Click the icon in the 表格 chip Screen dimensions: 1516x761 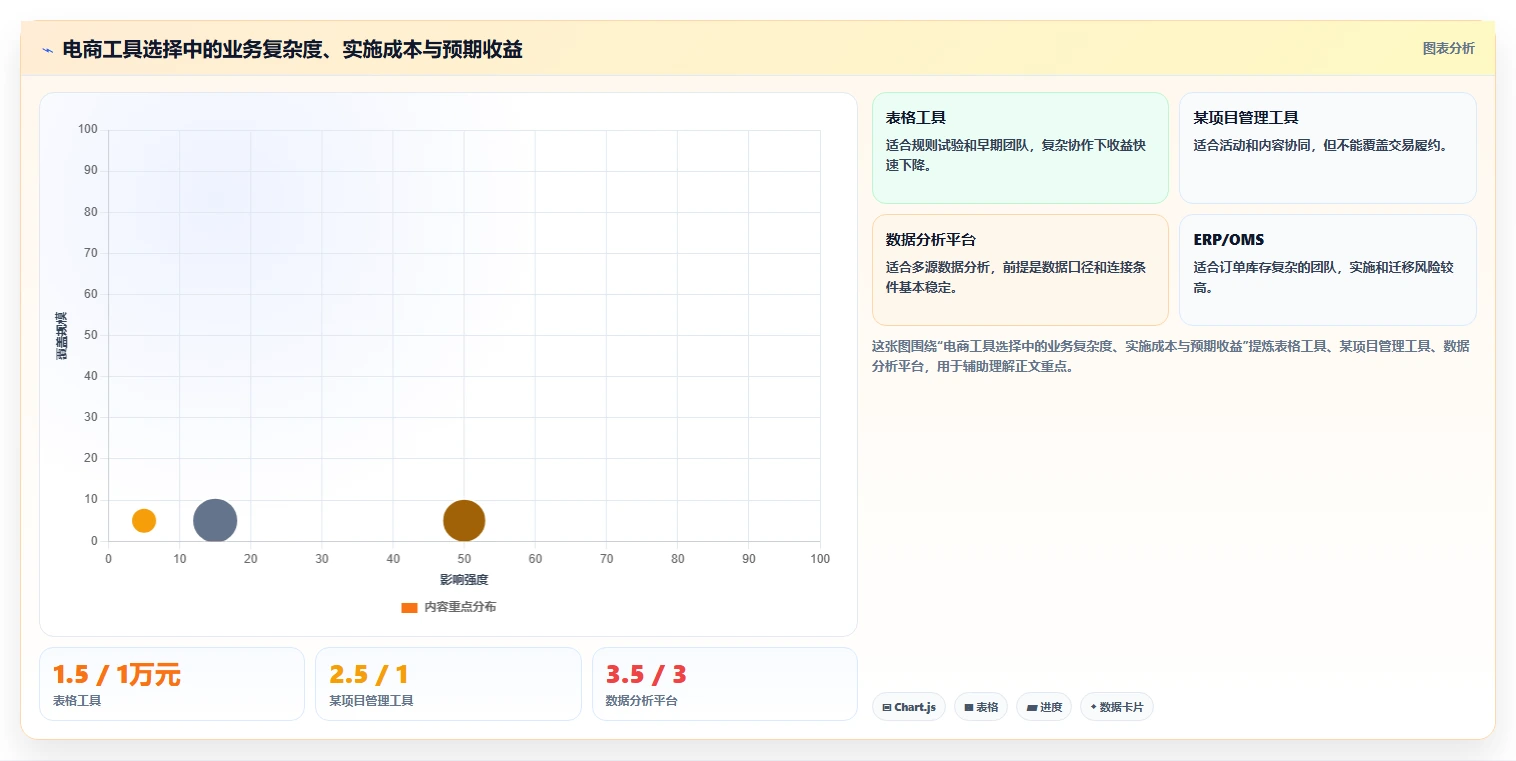[x=969, y=707]
